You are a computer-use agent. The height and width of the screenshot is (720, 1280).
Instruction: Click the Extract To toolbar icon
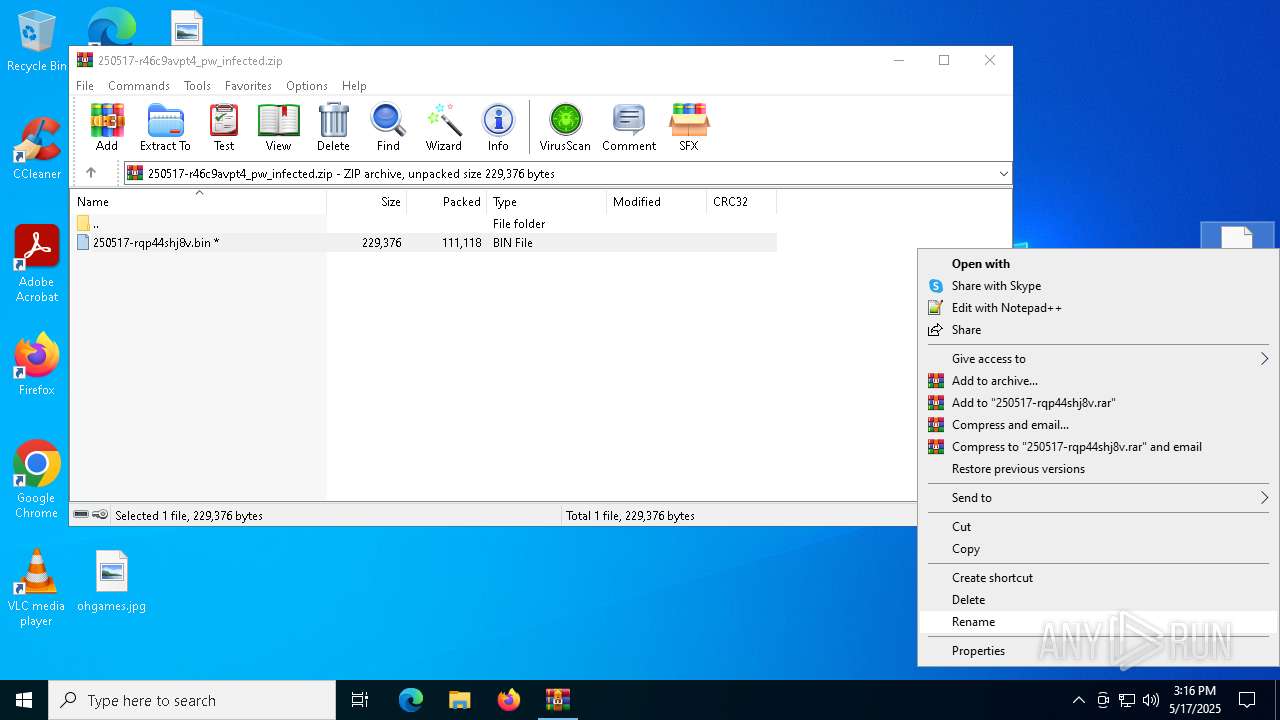pos(165,127)
